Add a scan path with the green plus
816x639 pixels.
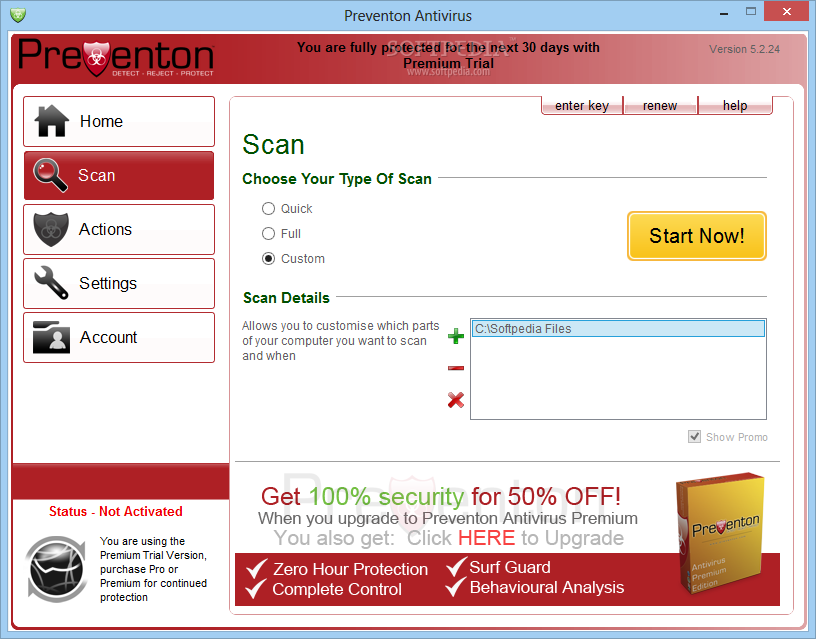(456, 336)
